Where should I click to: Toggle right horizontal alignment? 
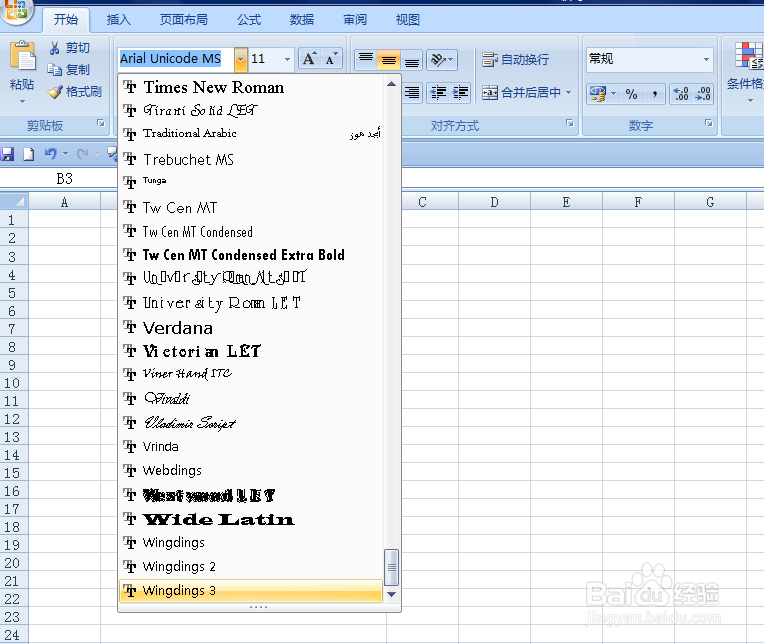[412, 92]
